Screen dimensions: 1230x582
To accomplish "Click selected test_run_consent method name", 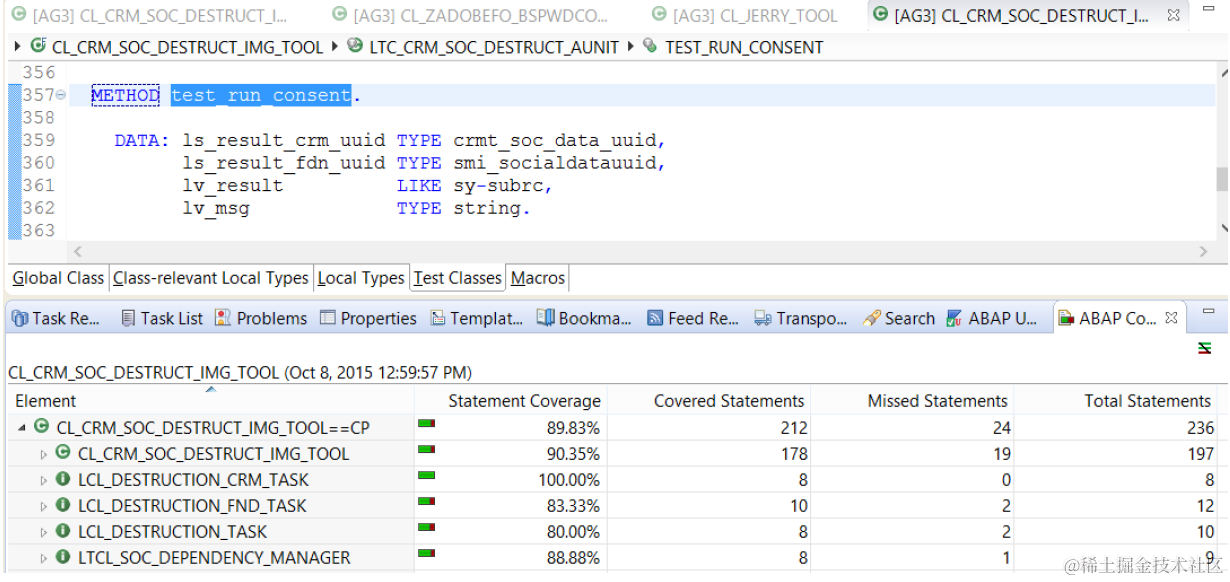I will pos(261,95).
